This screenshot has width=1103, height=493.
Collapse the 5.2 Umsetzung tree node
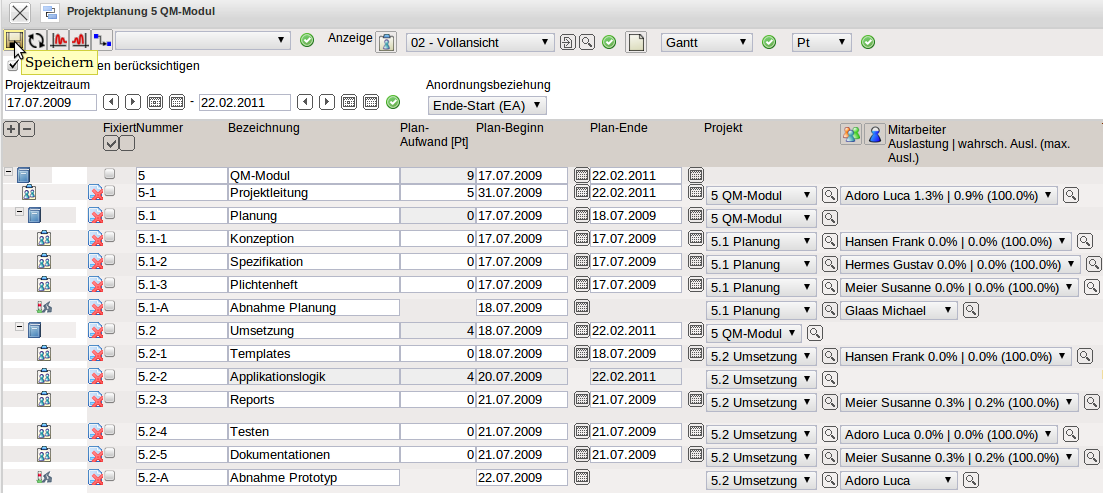pos(20,329)
